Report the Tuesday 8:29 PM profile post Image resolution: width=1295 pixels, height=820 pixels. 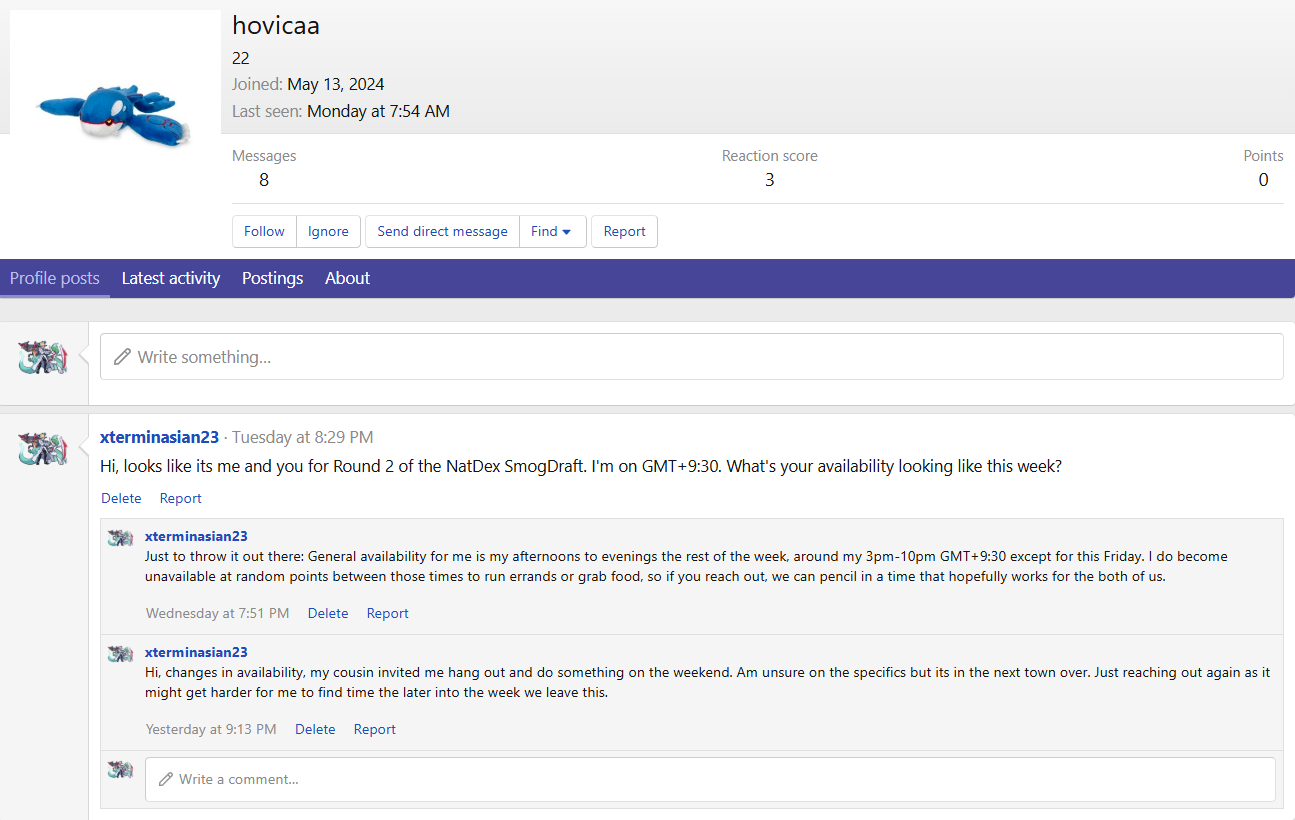(x=181, y=498)
